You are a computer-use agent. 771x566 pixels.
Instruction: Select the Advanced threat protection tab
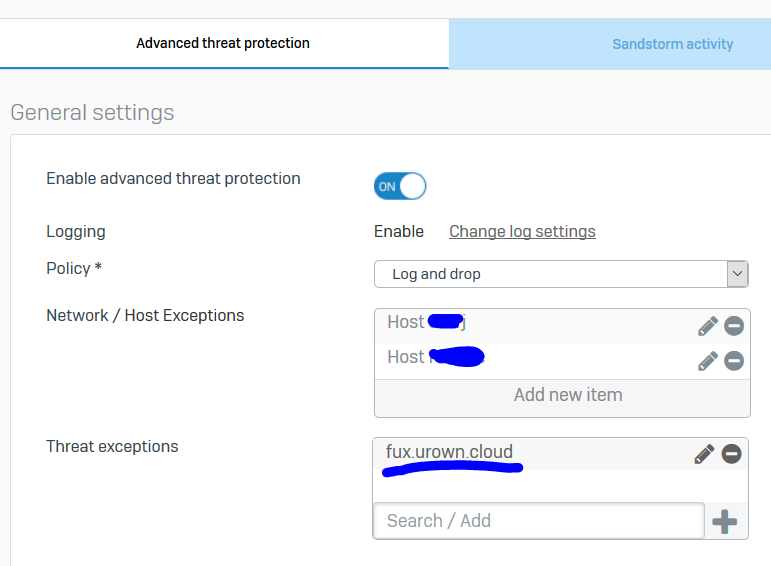click(x=223, y=43)
